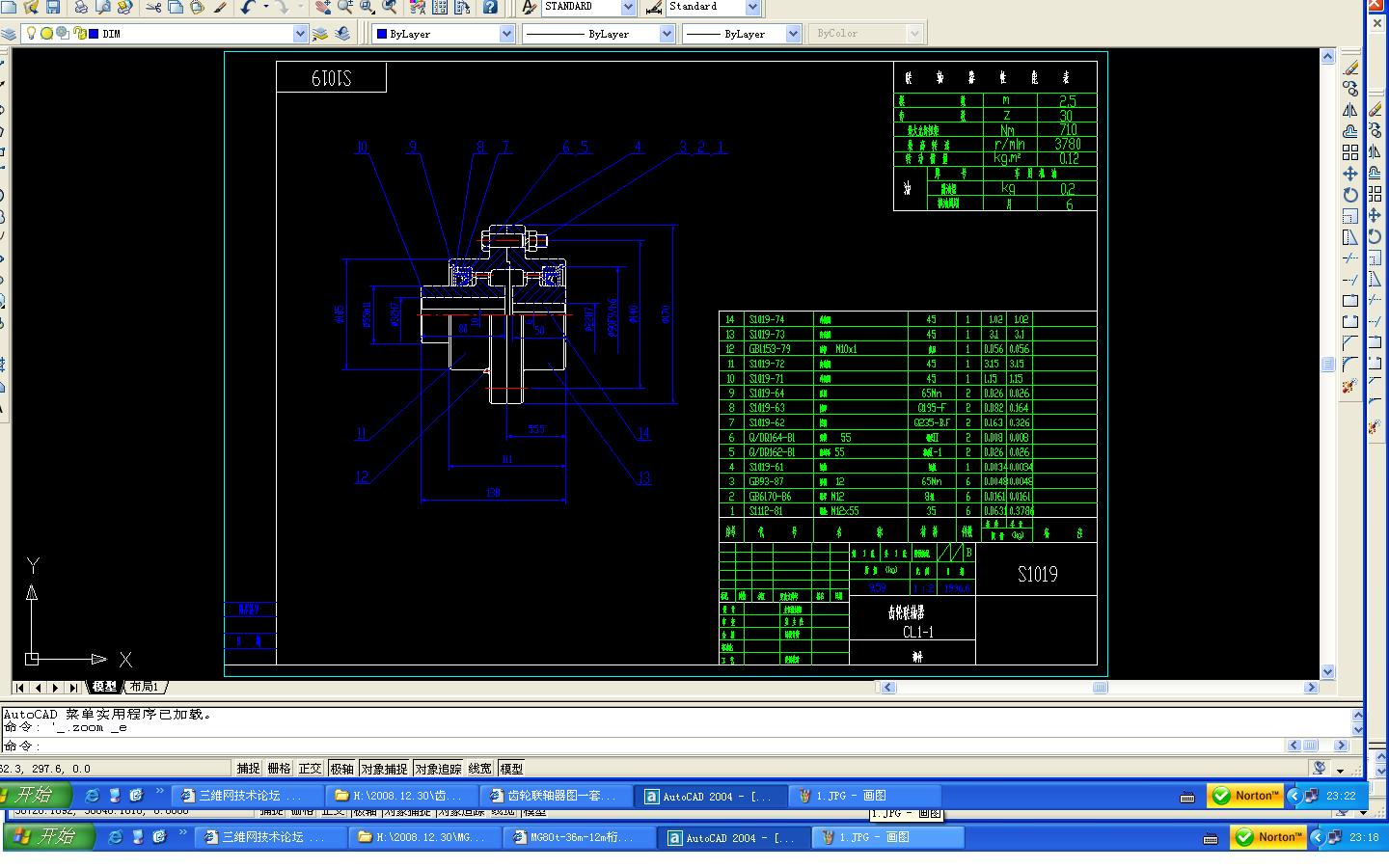1389x868 pixels.
Task: Paste from clipboard using the Paste icon
Action: point(197,7)
